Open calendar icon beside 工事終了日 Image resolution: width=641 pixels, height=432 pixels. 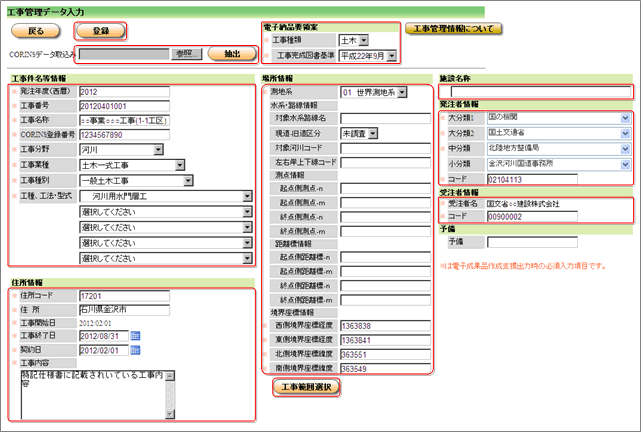(x=135, y=336)
